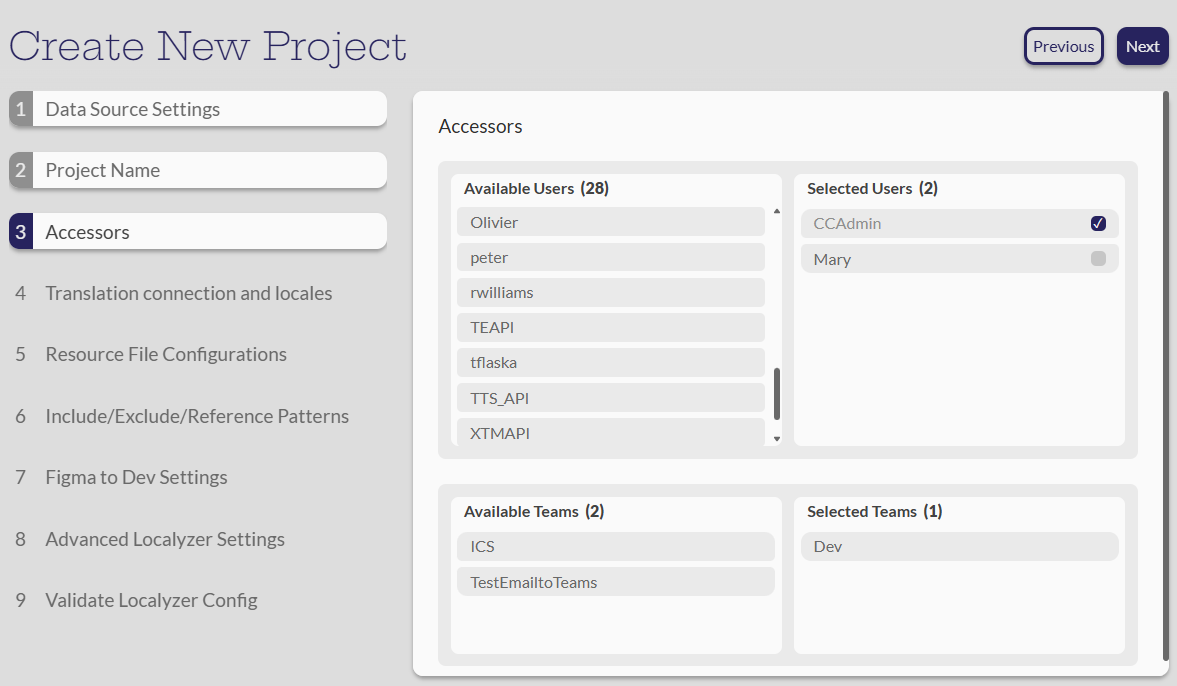Screen dimensions: 1177x686
Task: Remove the Dev team from Selected Teams
Action: coord(958,547)
